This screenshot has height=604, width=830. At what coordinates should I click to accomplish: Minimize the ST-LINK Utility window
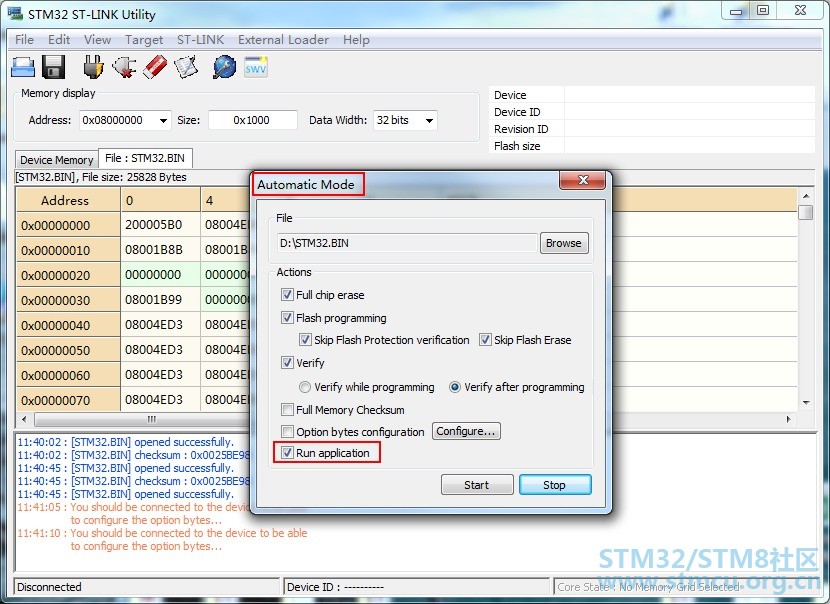736,11
